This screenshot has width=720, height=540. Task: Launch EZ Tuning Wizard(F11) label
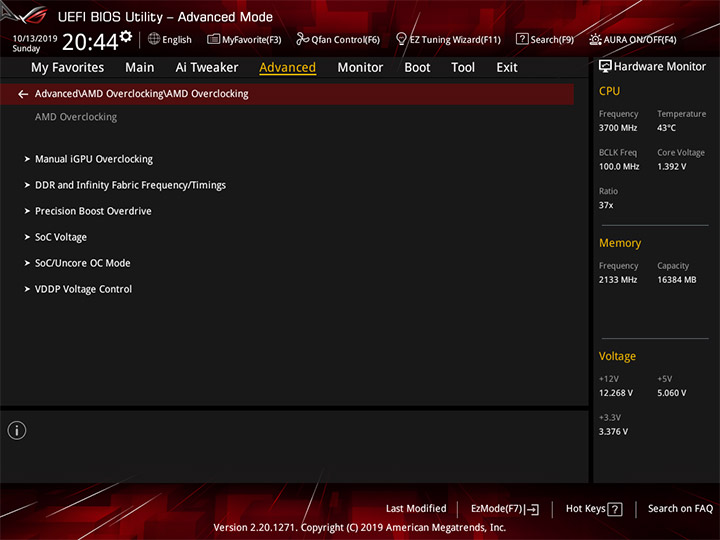tap(455, 40)
